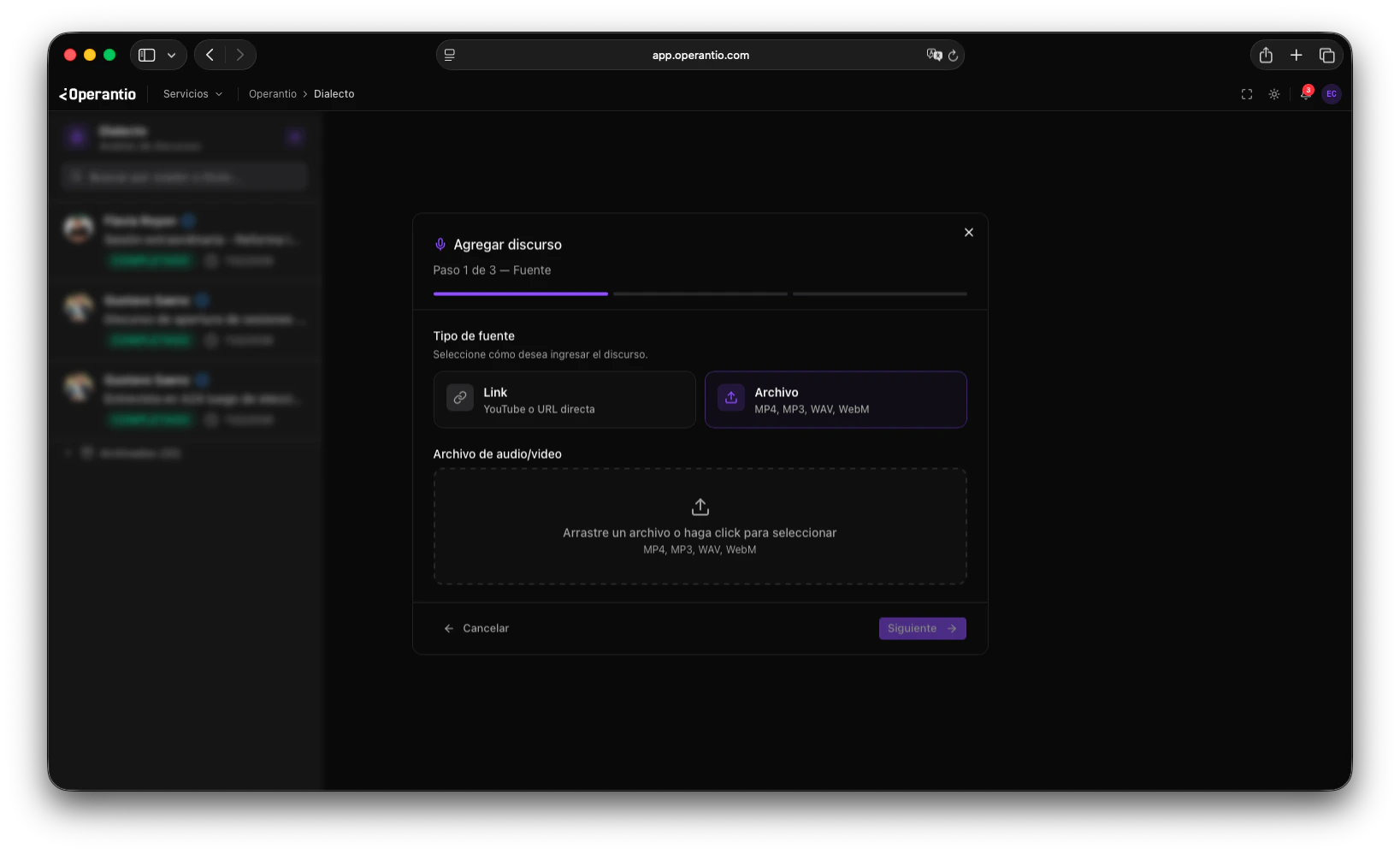The height and width of the screenshot is (854, 1400).
Task: Open the Safari share button
Action: (1266, 55)
